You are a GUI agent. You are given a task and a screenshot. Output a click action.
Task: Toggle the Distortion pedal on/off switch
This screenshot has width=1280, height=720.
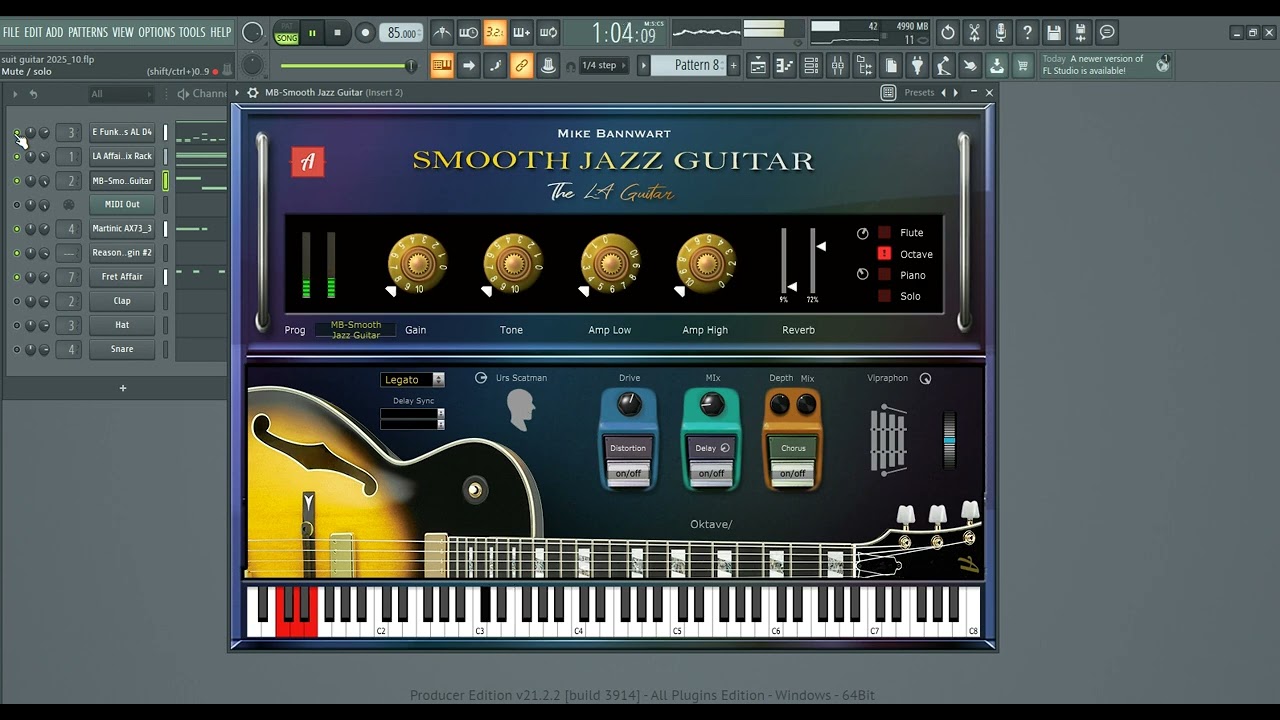(628, 473)
